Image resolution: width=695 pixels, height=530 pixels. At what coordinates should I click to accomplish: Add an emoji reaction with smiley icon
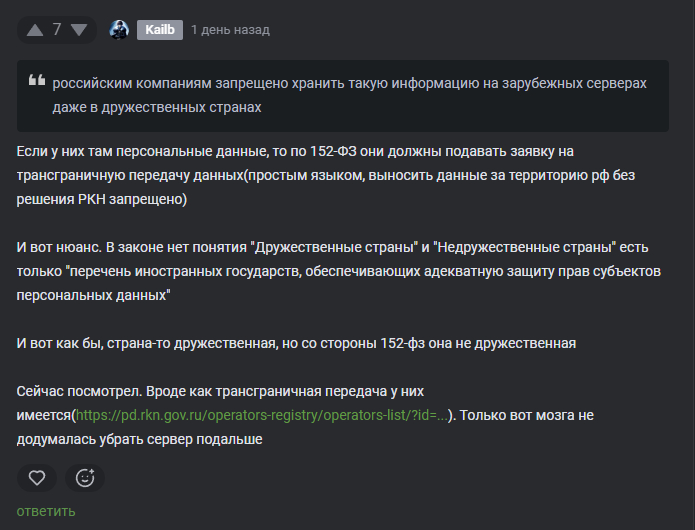(85, 478)
